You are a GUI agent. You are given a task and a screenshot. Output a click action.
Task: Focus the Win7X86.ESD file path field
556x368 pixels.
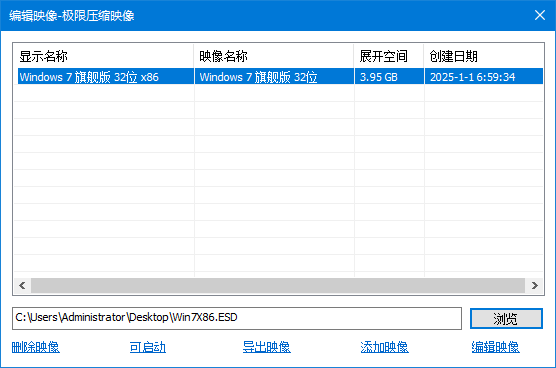(237, 318)
